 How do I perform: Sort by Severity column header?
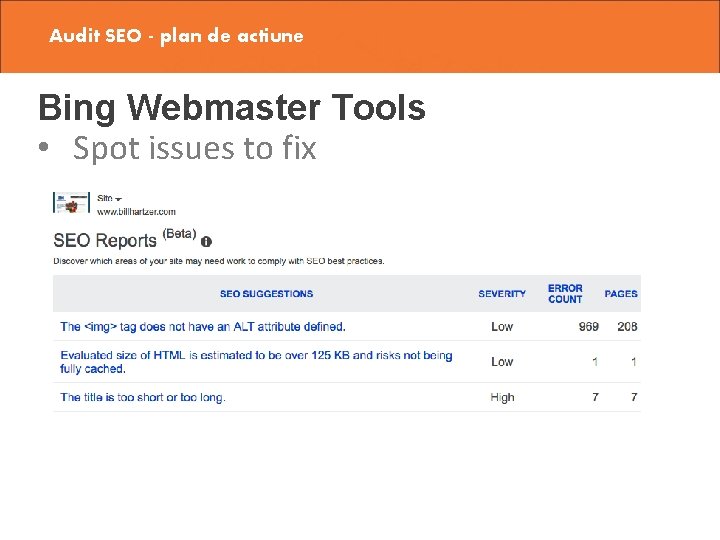click(502, 294)
